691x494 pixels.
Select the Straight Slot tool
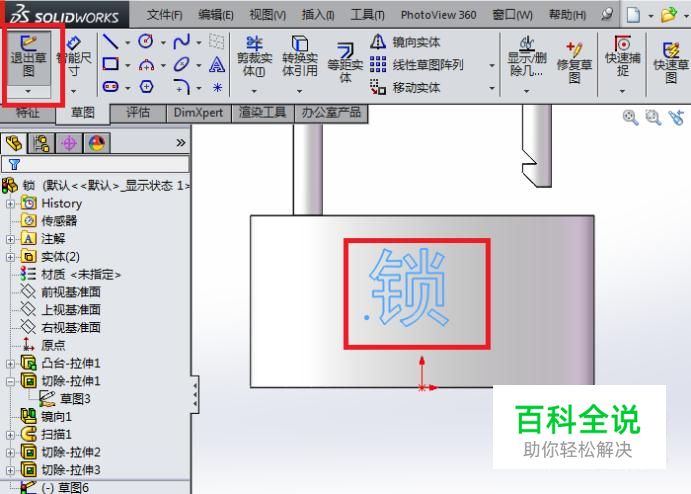click(110, 87)
